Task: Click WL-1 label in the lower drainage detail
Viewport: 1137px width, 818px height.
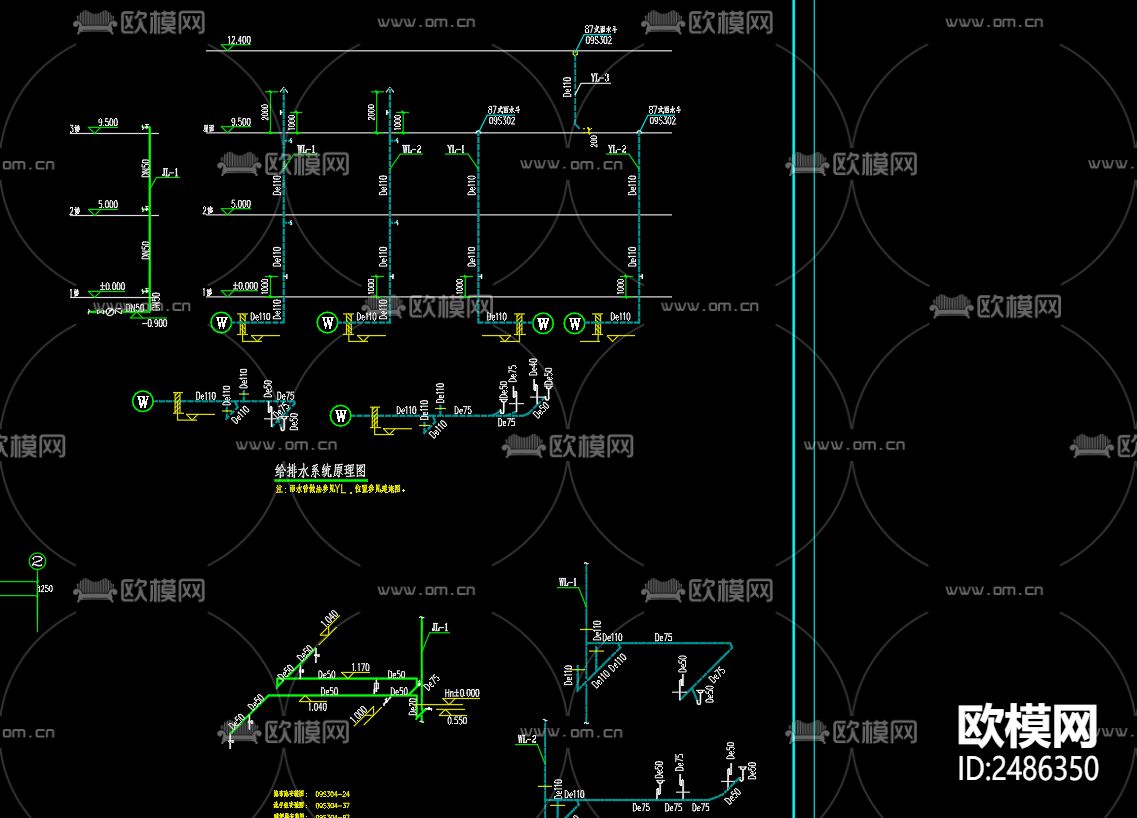Action: point(567,582)
